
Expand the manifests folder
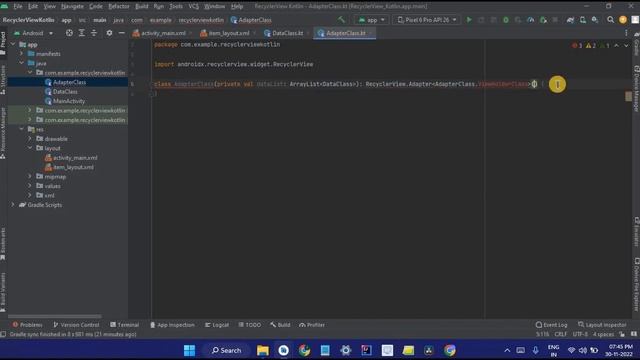pos(22,53)
